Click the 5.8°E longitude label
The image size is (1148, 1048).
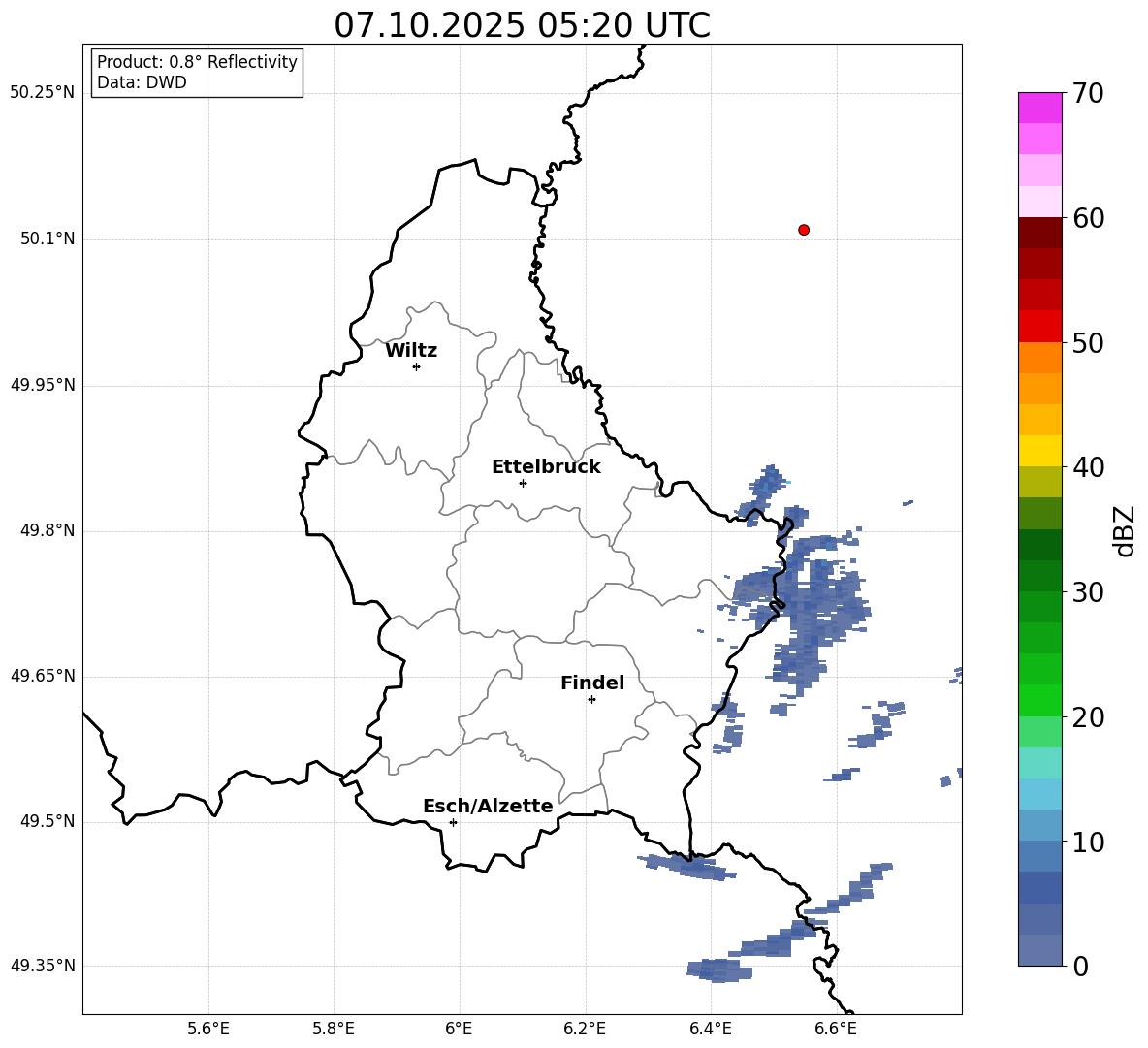[x=334, y=1029]
